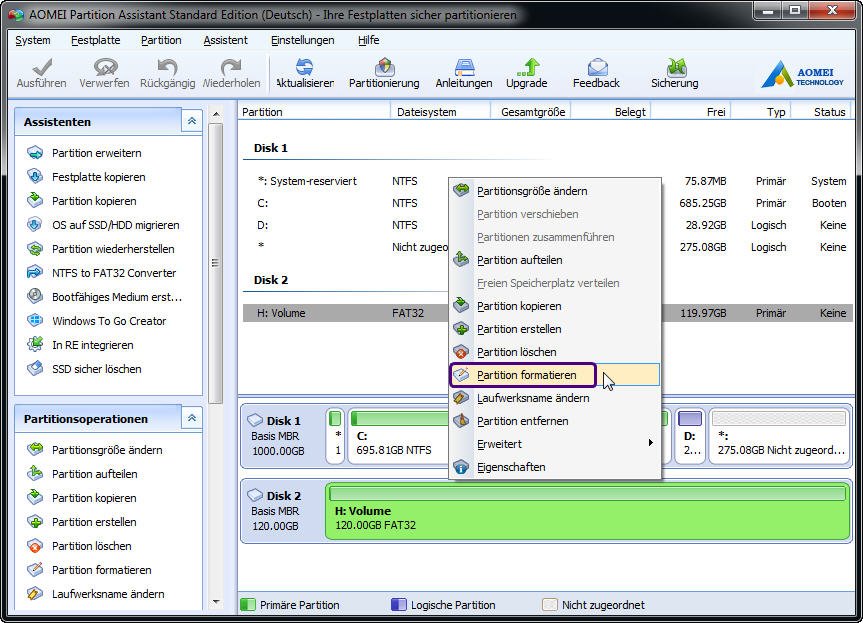The image size is (863, 623).
Task: Choose Partition formatieren from context menu
Action: (555, 375)
